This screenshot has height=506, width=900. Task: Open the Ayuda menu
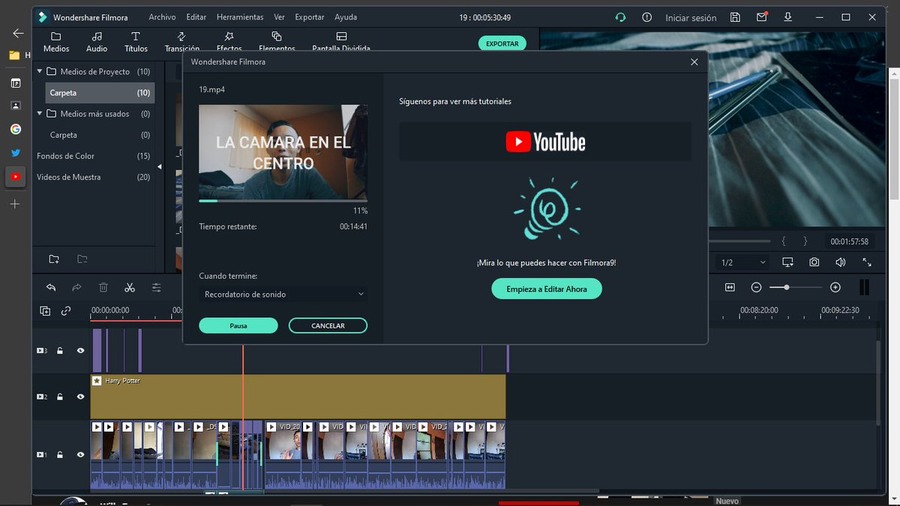(346, 17)
